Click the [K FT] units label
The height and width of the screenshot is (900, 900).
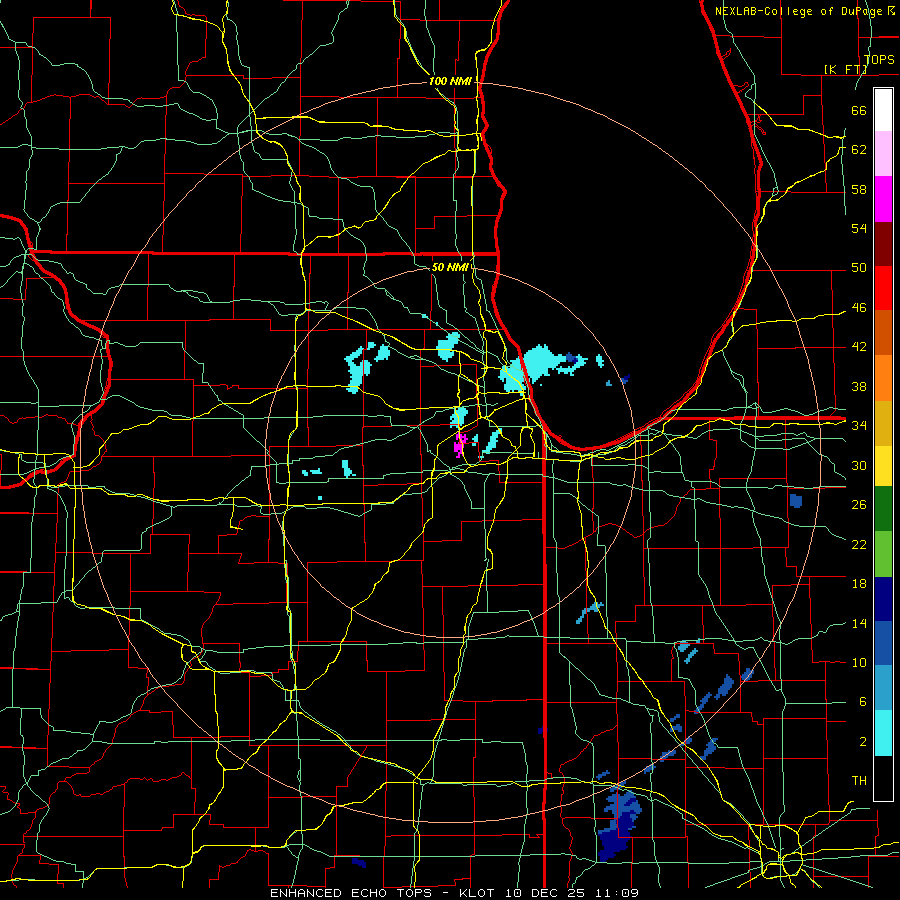click(845, 69)
